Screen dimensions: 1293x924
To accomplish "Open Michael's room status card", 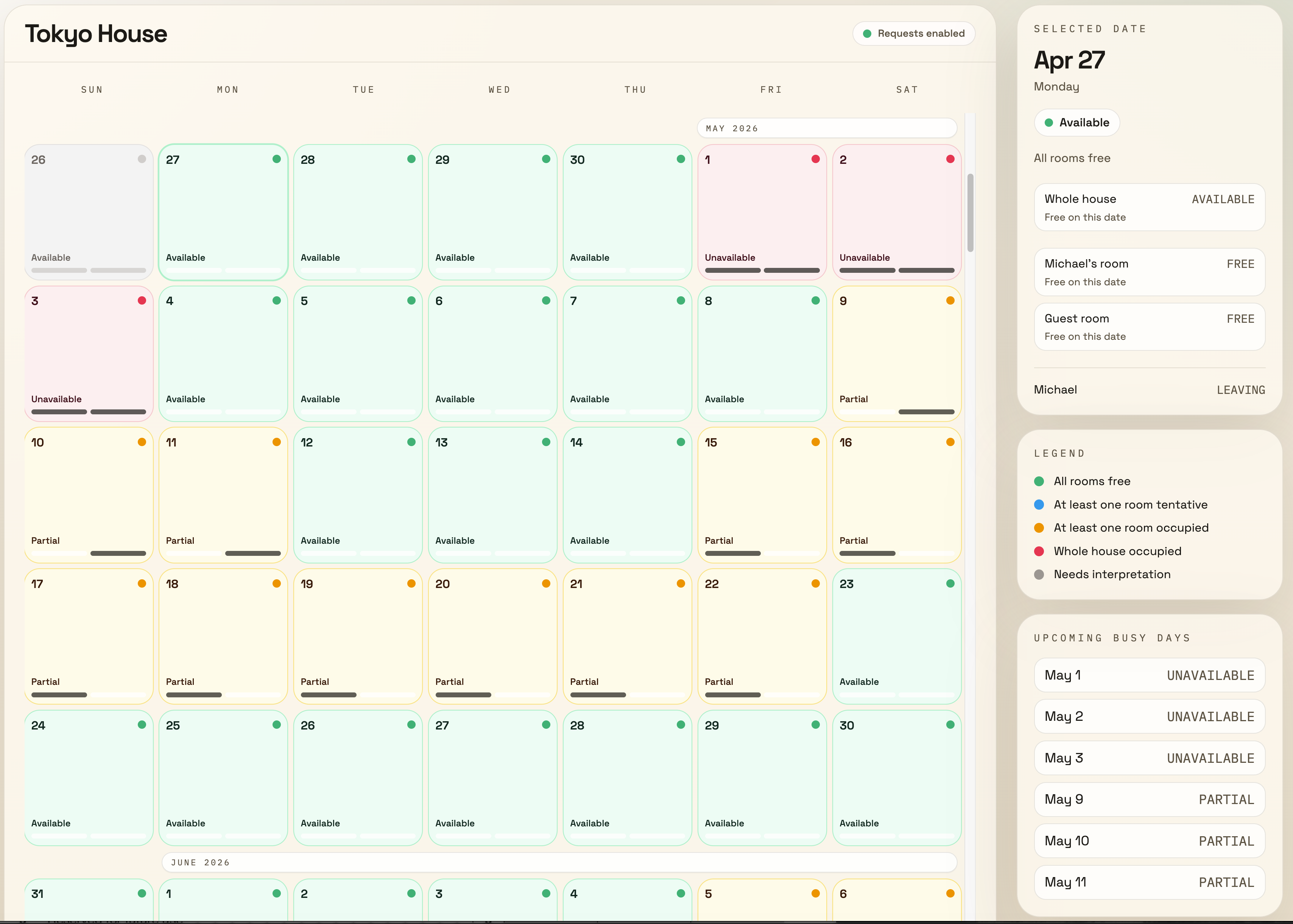I will 1150,272.
